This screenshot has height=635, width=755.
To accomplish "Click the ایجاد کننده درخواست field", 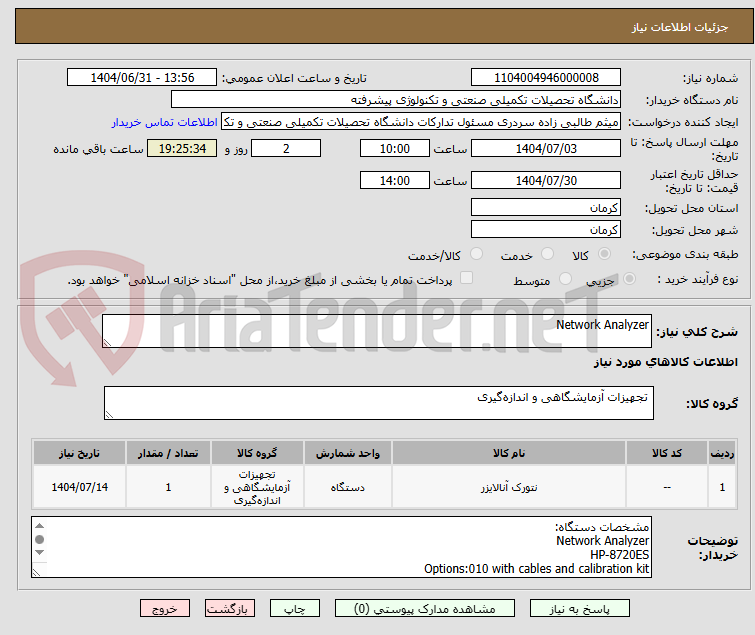I will (x=421, y=122).
